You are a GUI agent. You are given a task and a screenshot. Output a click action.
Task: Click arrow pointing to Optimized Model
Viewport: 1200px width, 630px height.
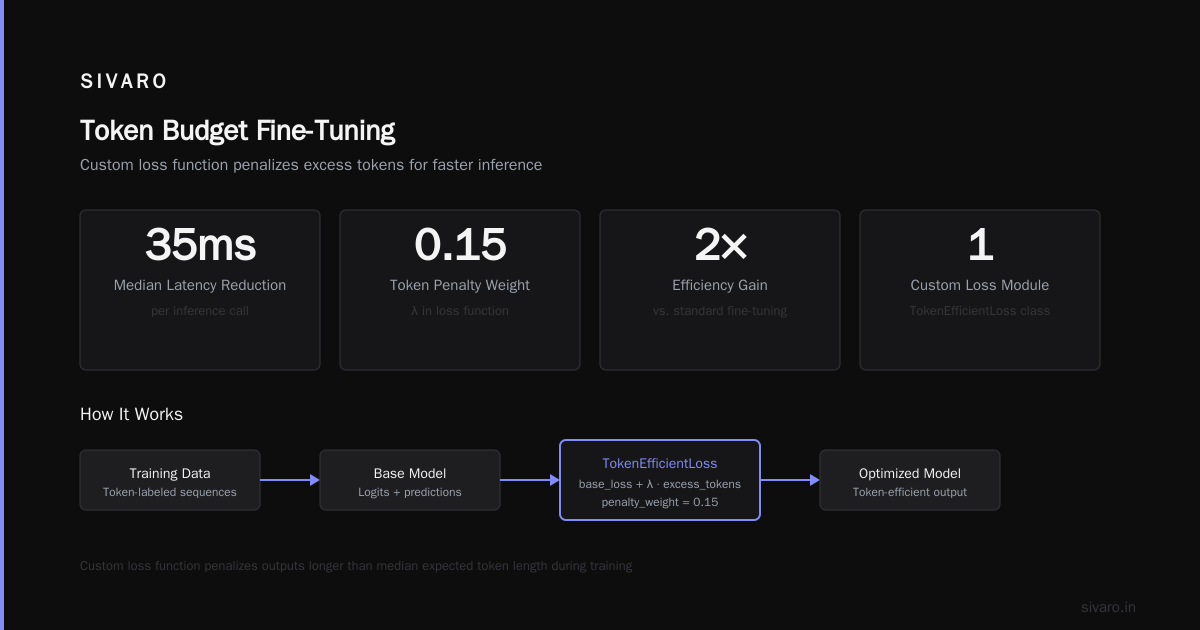click(x=790, y=480)
